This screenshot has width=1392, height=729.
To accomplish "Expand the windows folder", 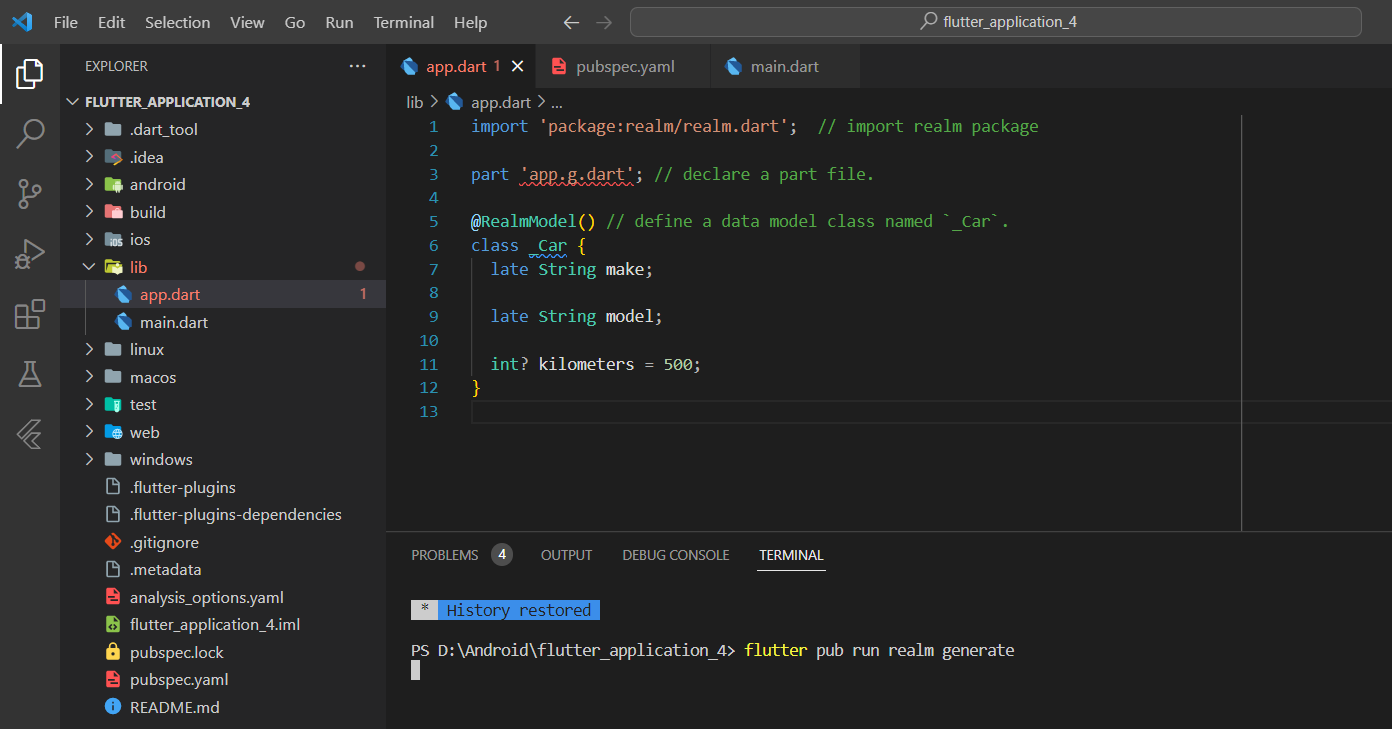I will 160,460.
